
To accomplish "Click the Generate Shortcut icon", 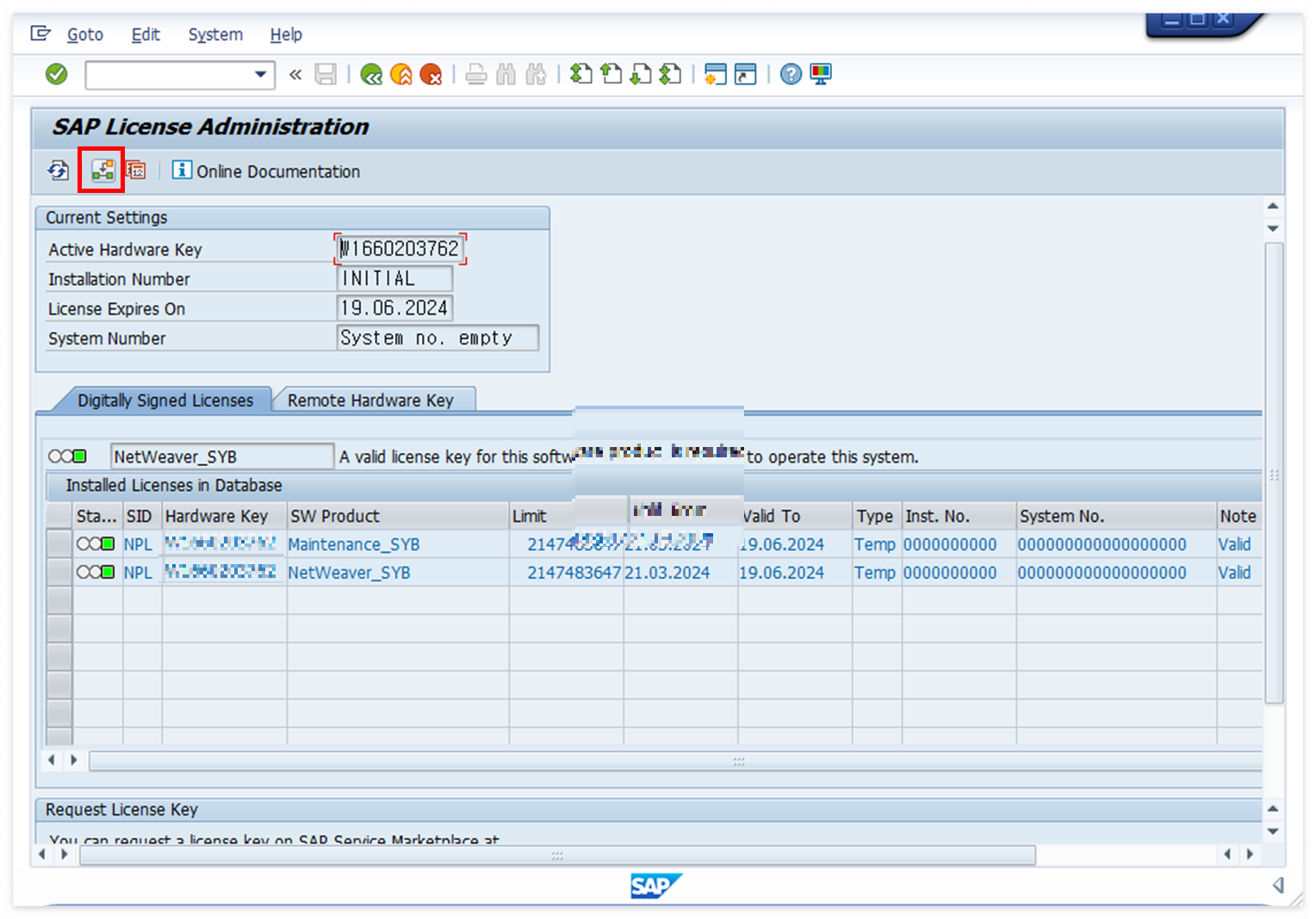I will 746,75.
